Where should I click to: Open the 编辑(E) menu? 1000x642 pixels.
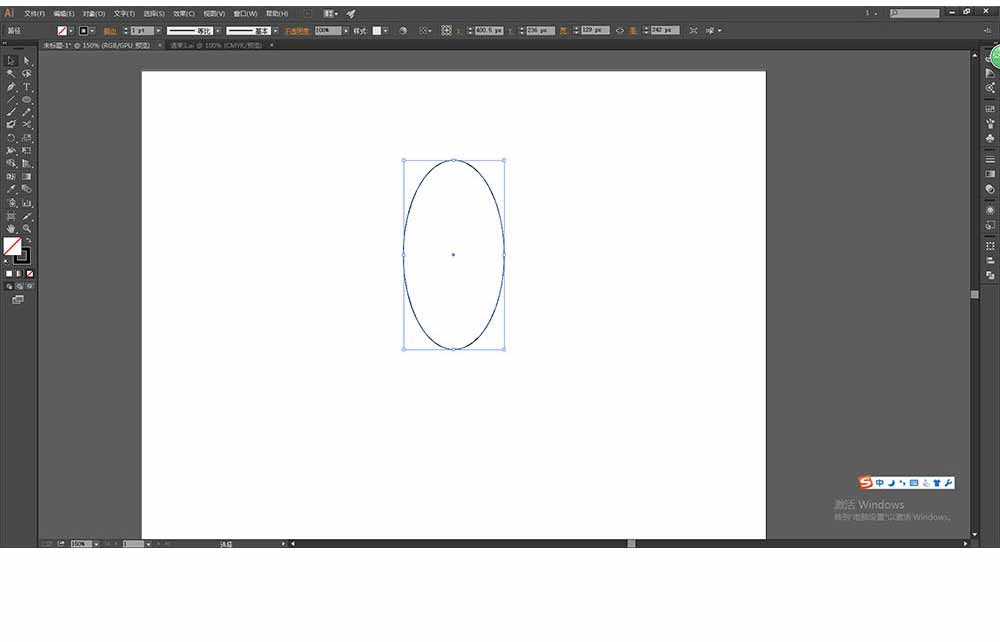coord(64,13)
